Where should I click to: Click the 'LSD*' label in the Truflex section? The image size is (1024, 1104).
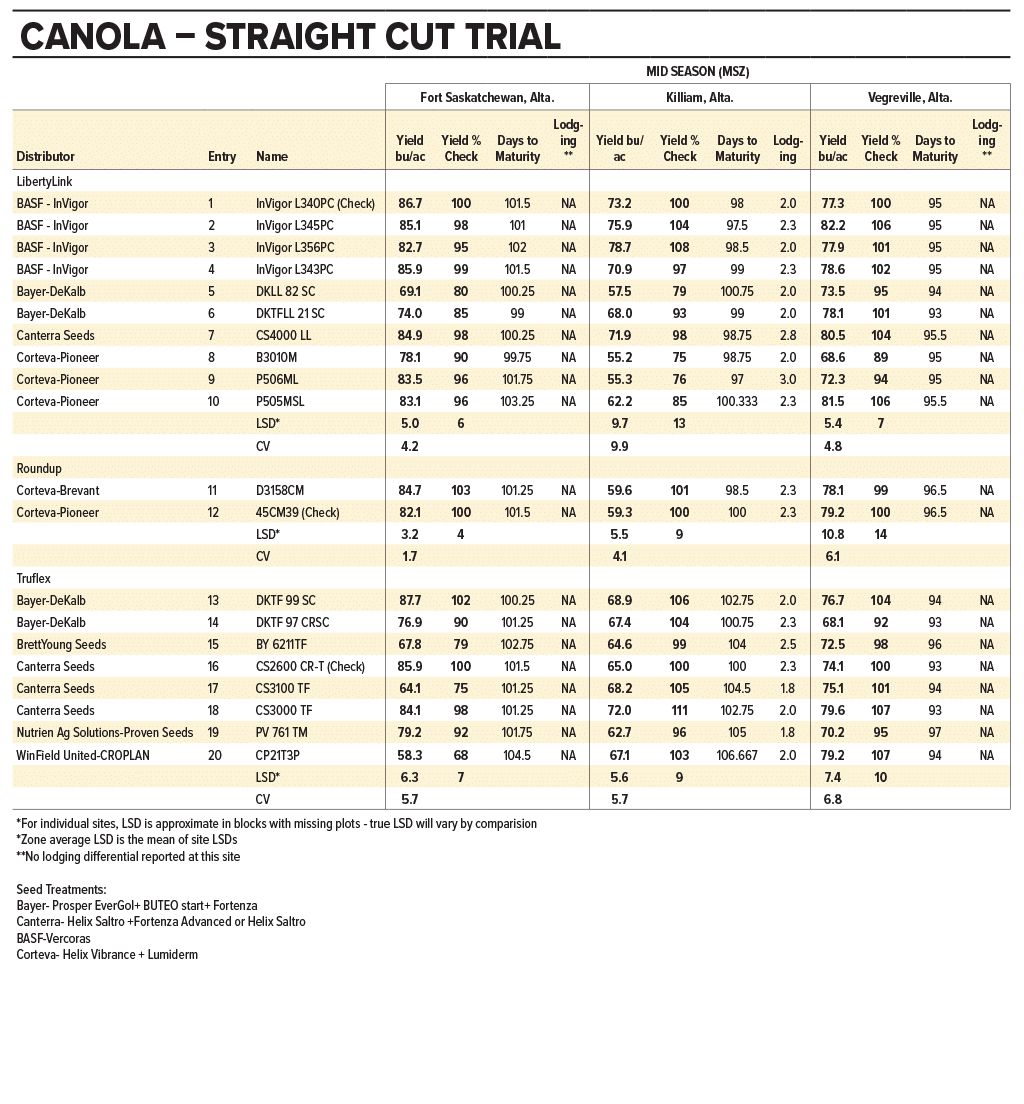tap(268, 777)
